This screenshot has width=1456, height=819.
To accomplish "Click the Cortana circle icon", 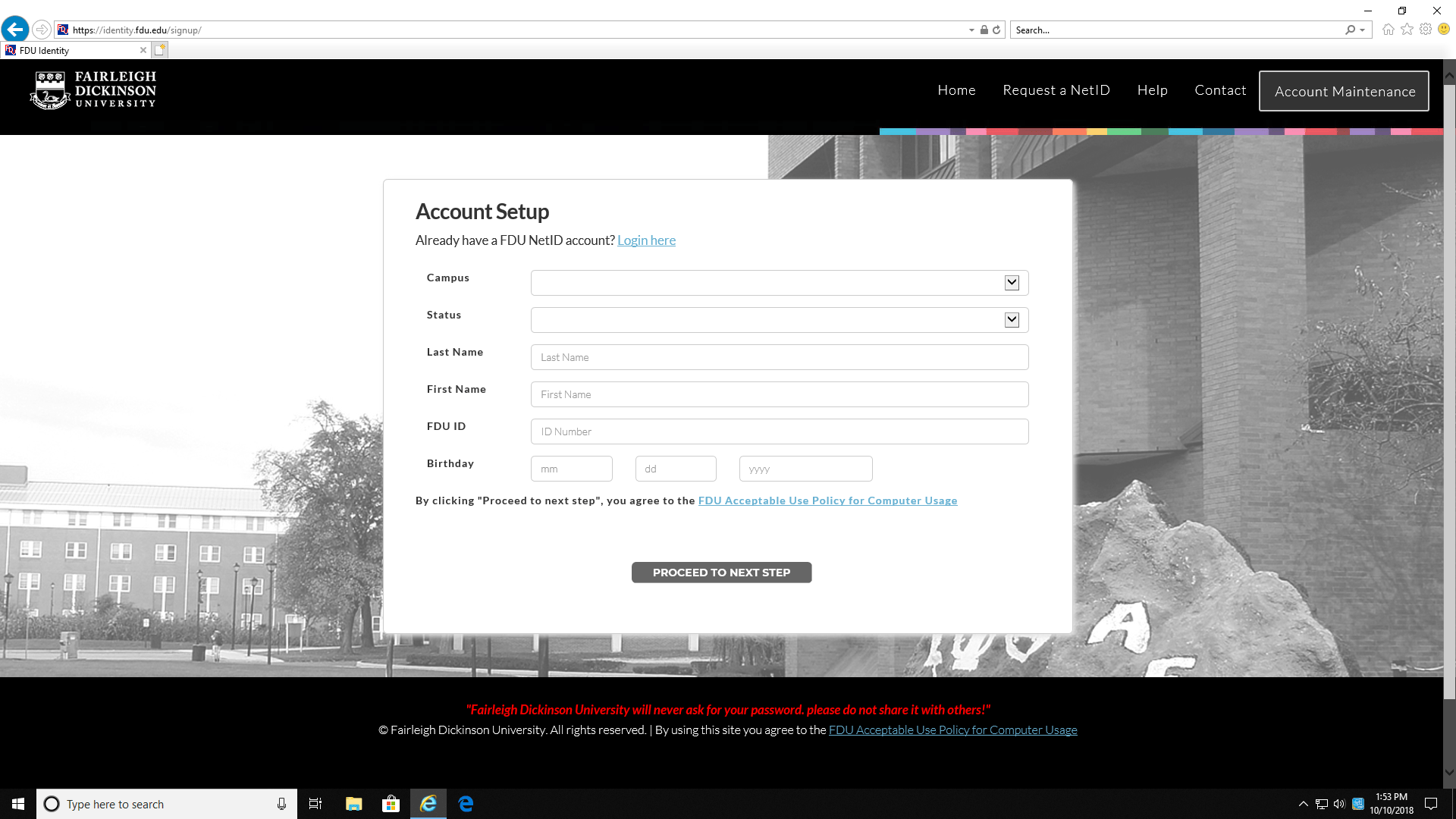I will click(x=52, y=804).
